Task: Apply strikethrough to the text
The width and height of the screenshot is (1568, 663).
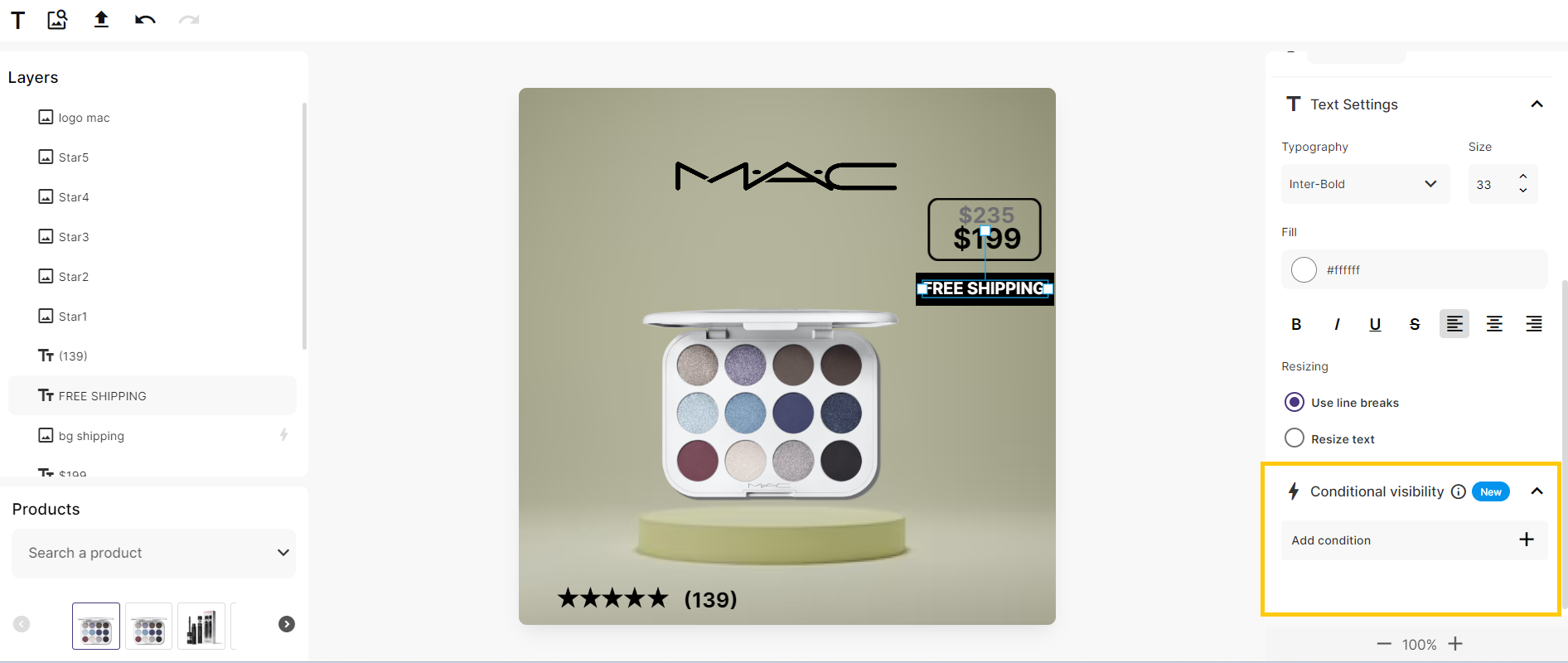Action: [x=1415, y=324]
